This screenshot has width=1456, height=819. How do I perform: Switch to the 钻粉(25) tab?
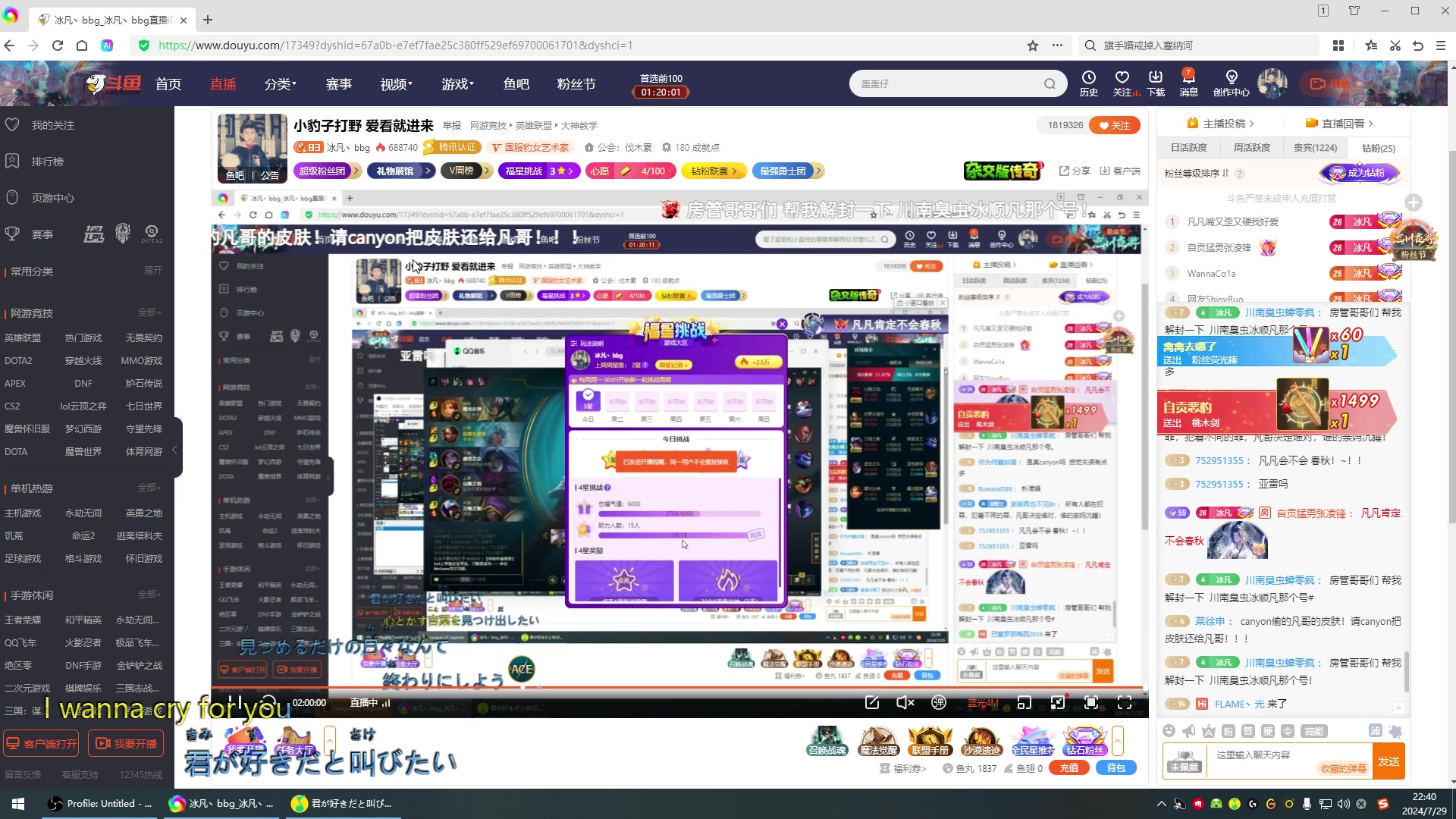(1378, 148)
